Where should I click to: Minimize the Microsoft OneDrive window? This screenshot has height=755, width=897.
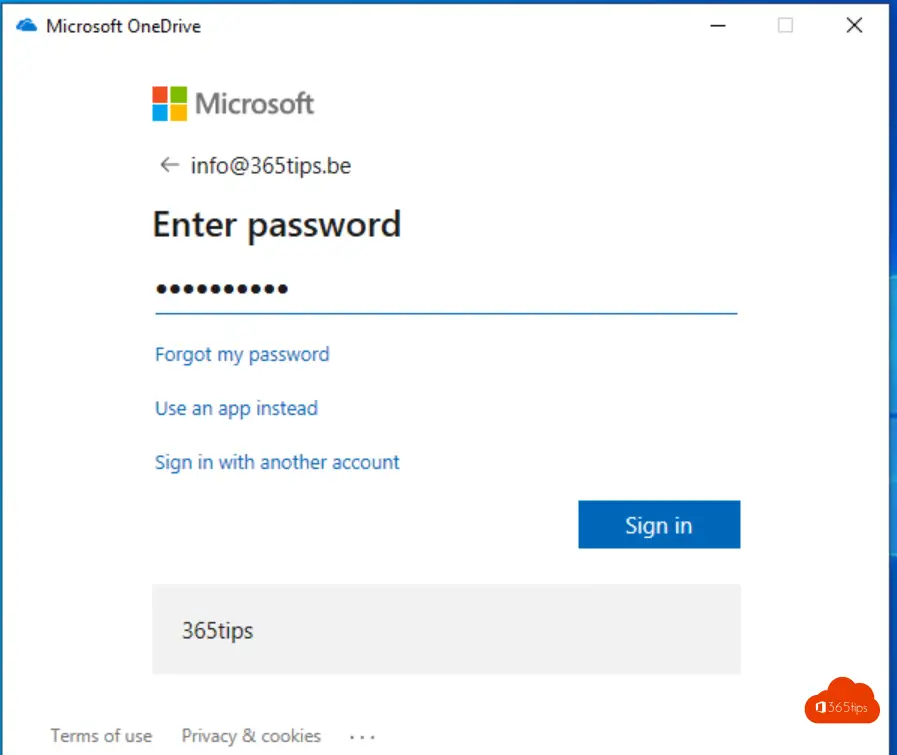718,26
